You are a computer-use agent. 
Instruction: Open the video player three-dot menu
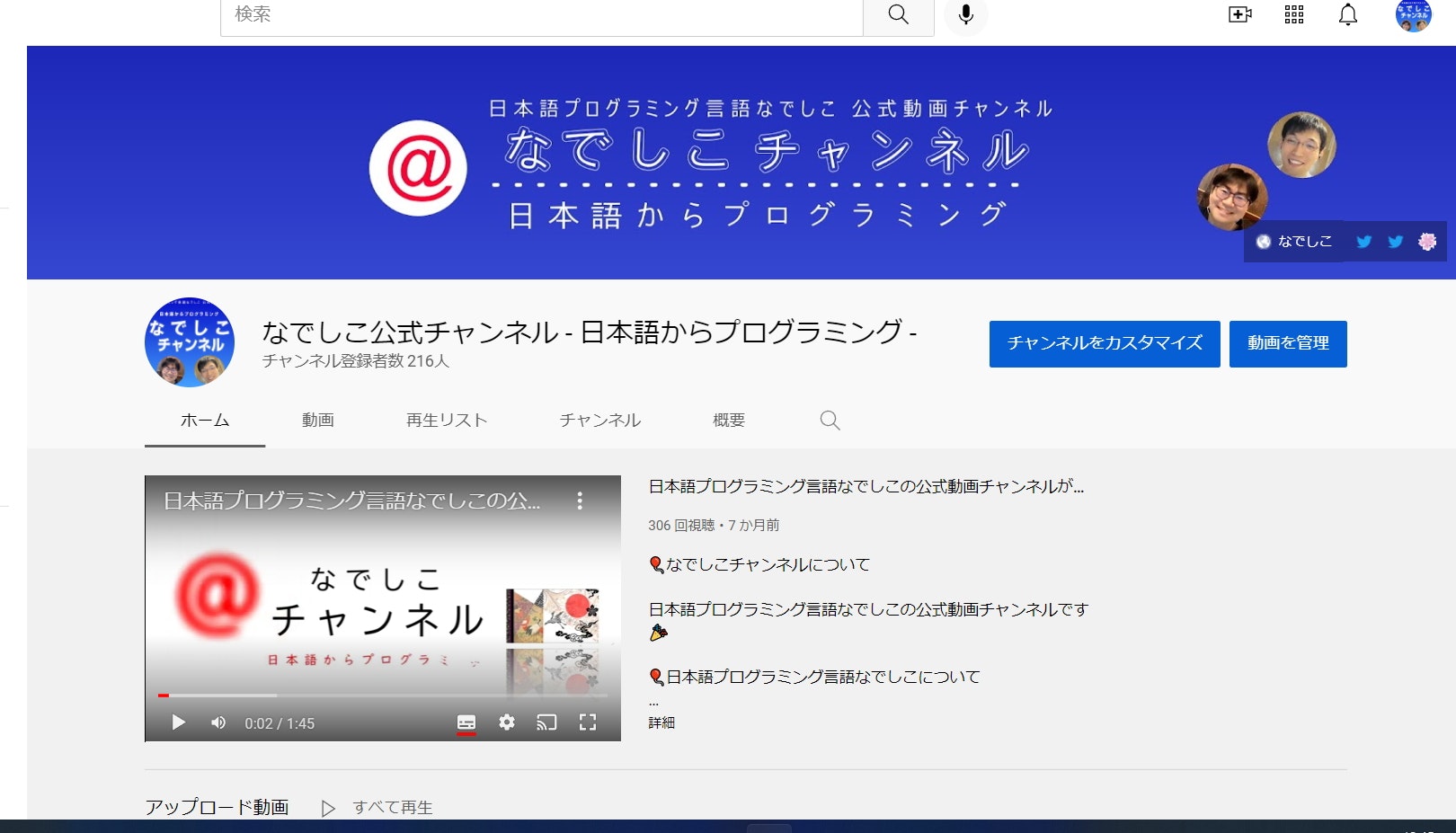[x=580, y=501]
